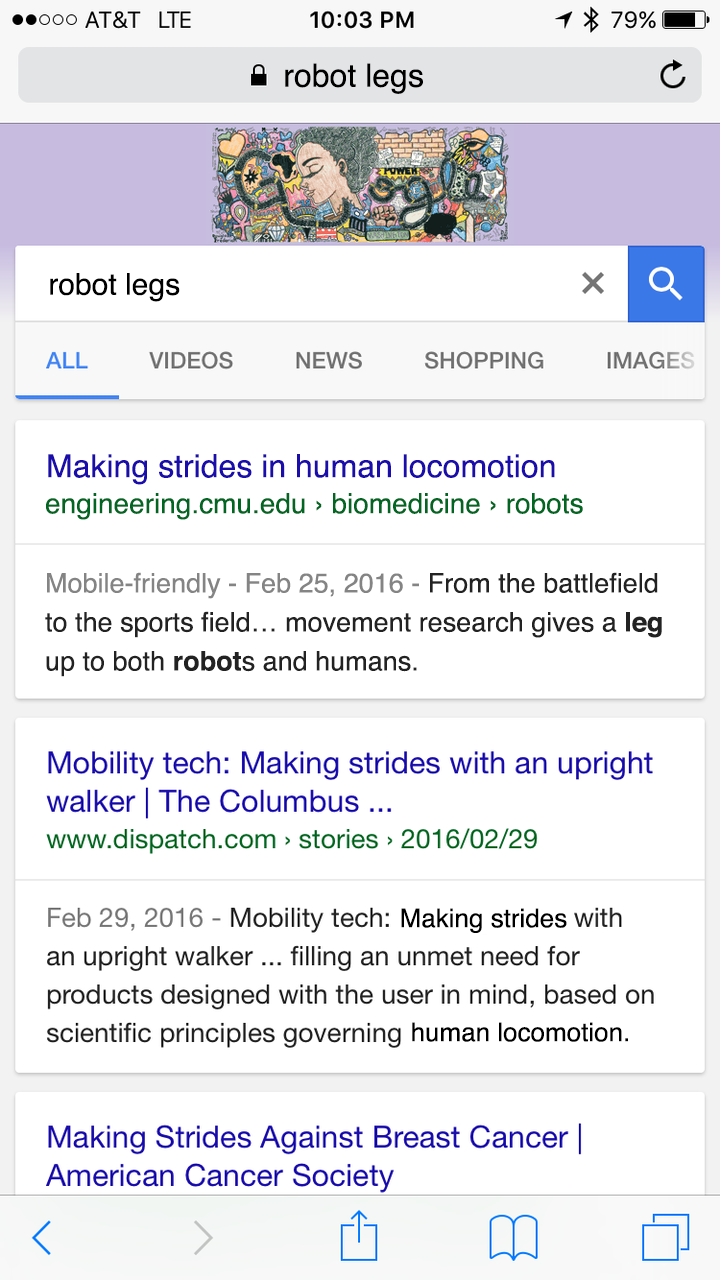The image size is (720, 1280).
Task: Show open tabs with the tabs icon
Action: [x=665, y=1238]
